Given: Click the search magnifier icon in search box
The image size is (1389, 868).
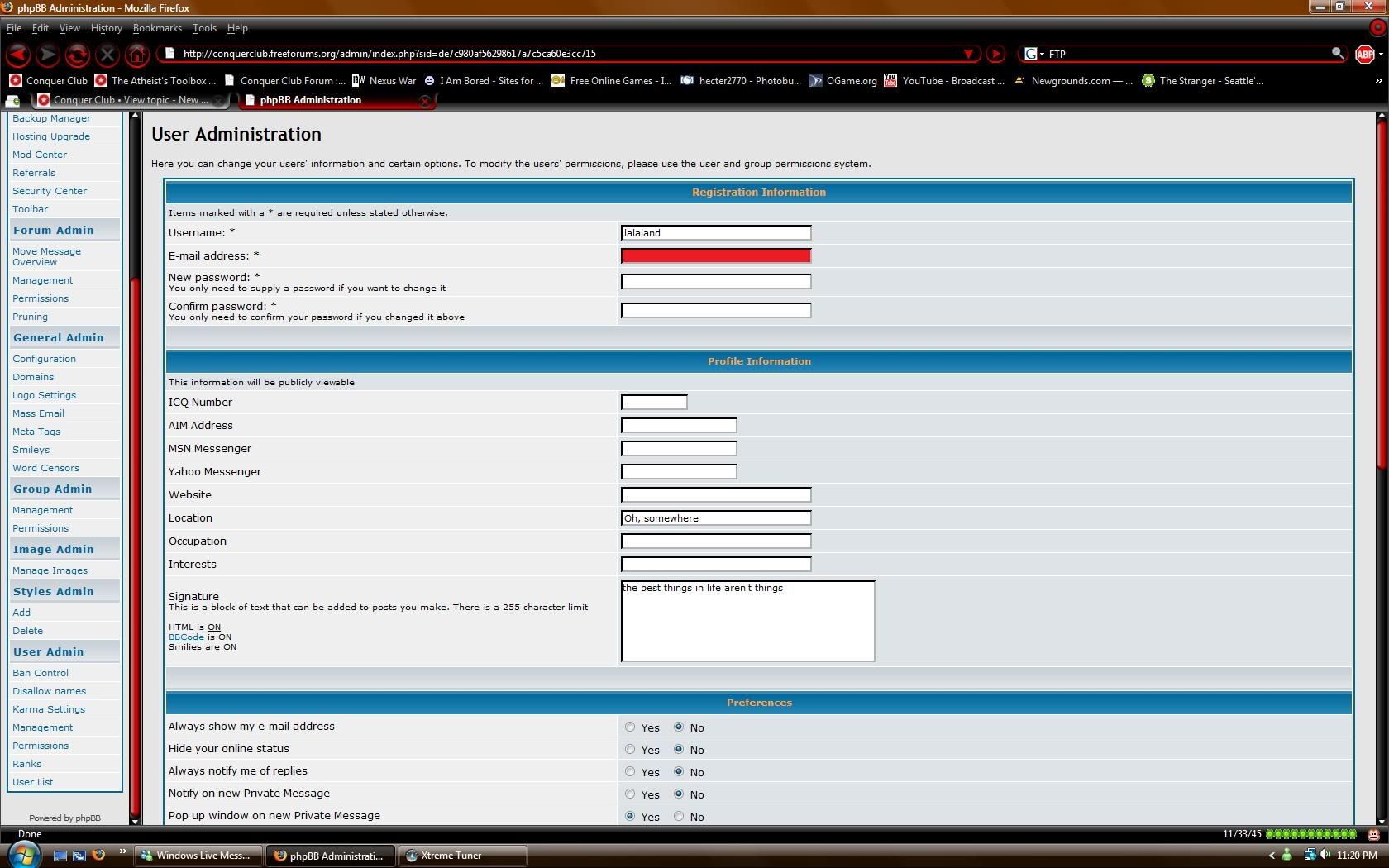Looking at the screenshot, I should [x=1337, y=54].
